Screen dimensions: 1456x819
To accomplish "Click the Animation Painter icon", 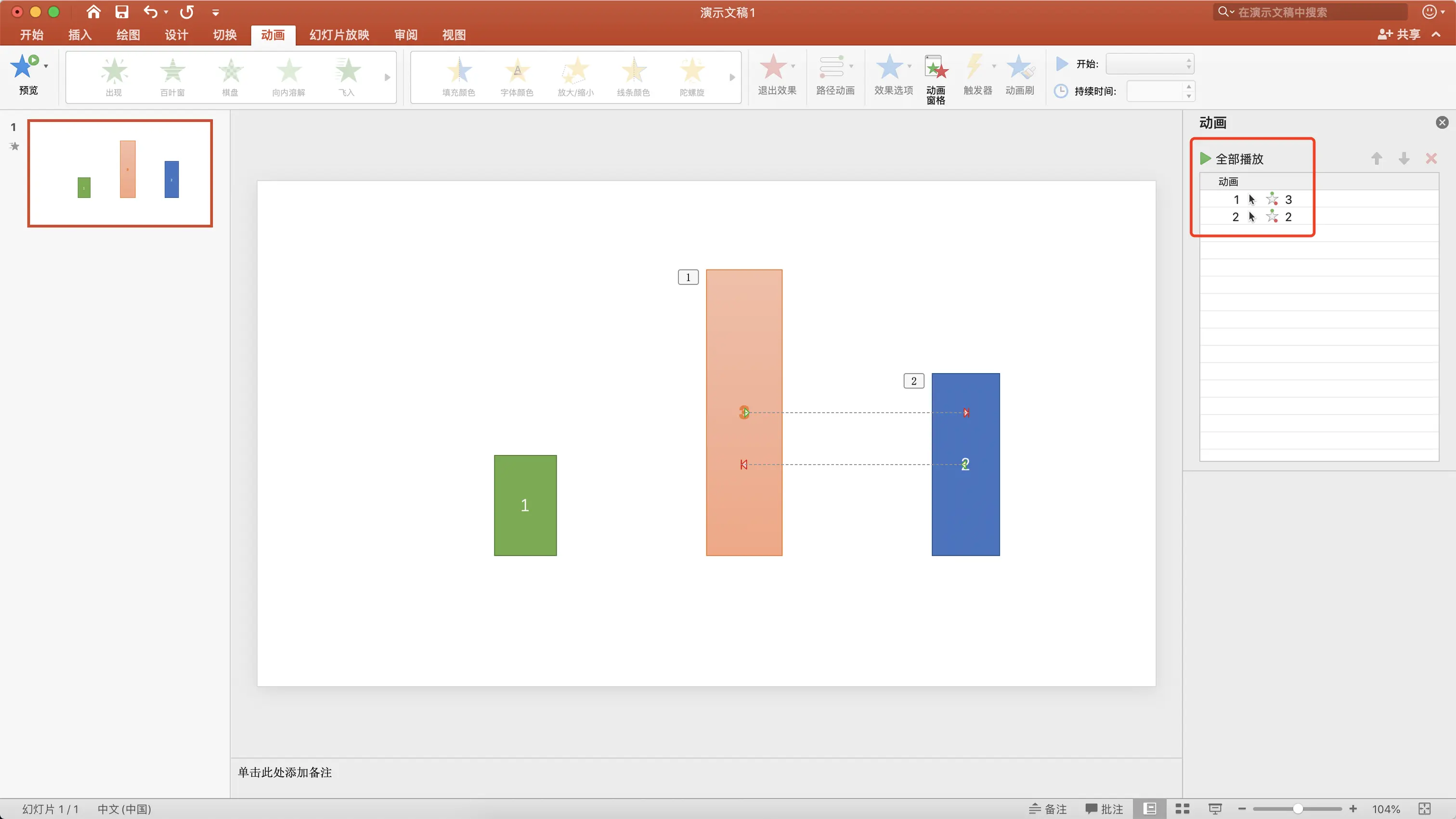I will point(1020,68).
